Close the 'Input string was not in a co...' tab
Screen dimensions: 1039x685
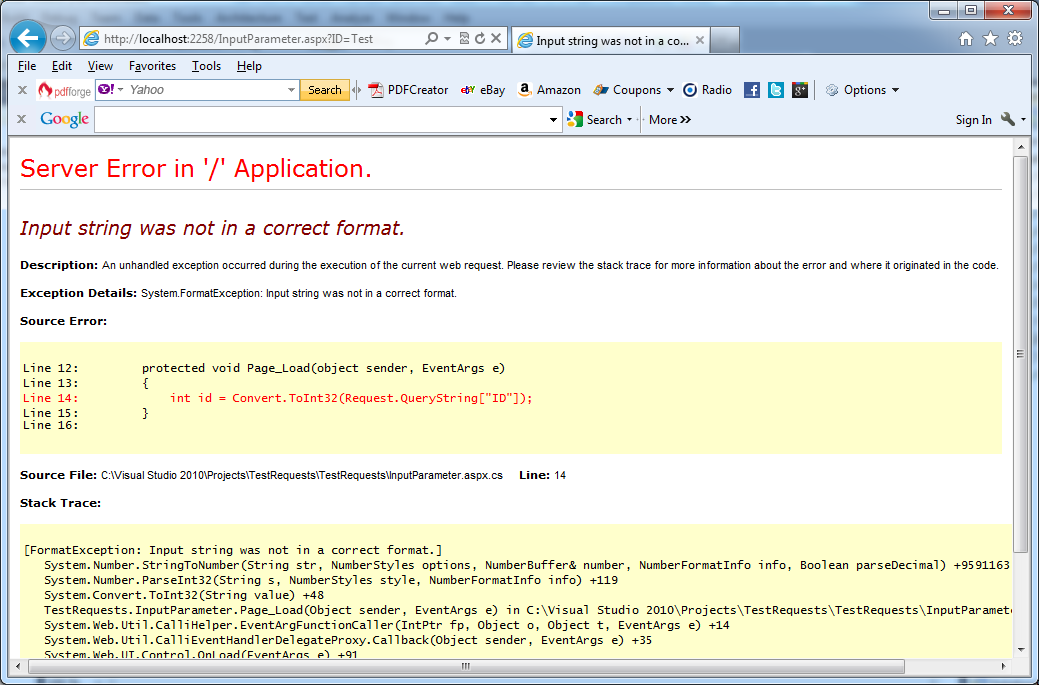[700, 40]
